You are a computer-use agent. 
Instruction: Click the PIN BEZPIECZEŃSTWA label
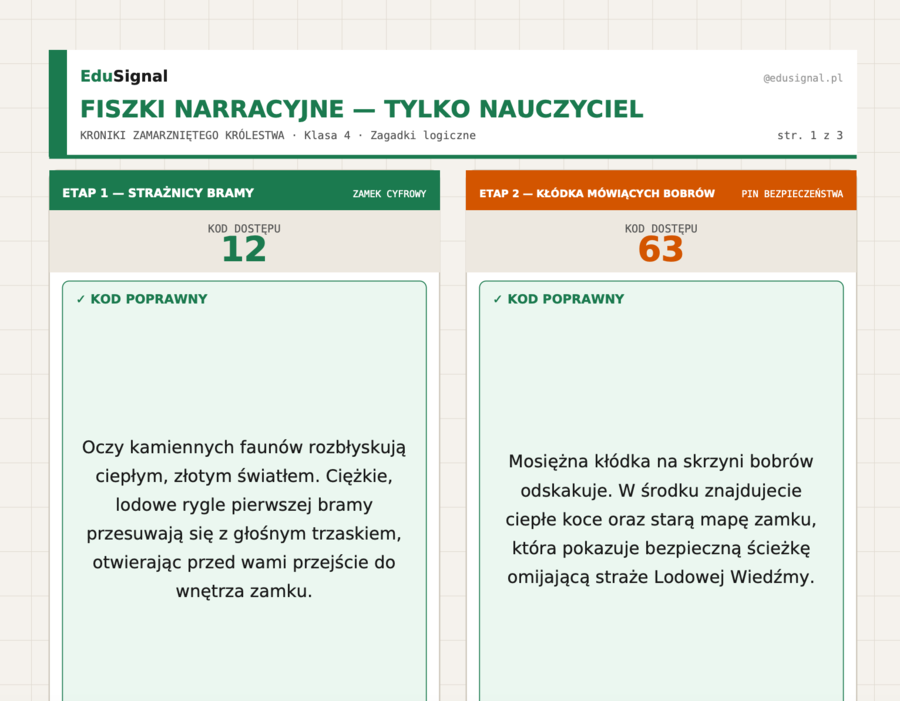click(x=792, y=194)
